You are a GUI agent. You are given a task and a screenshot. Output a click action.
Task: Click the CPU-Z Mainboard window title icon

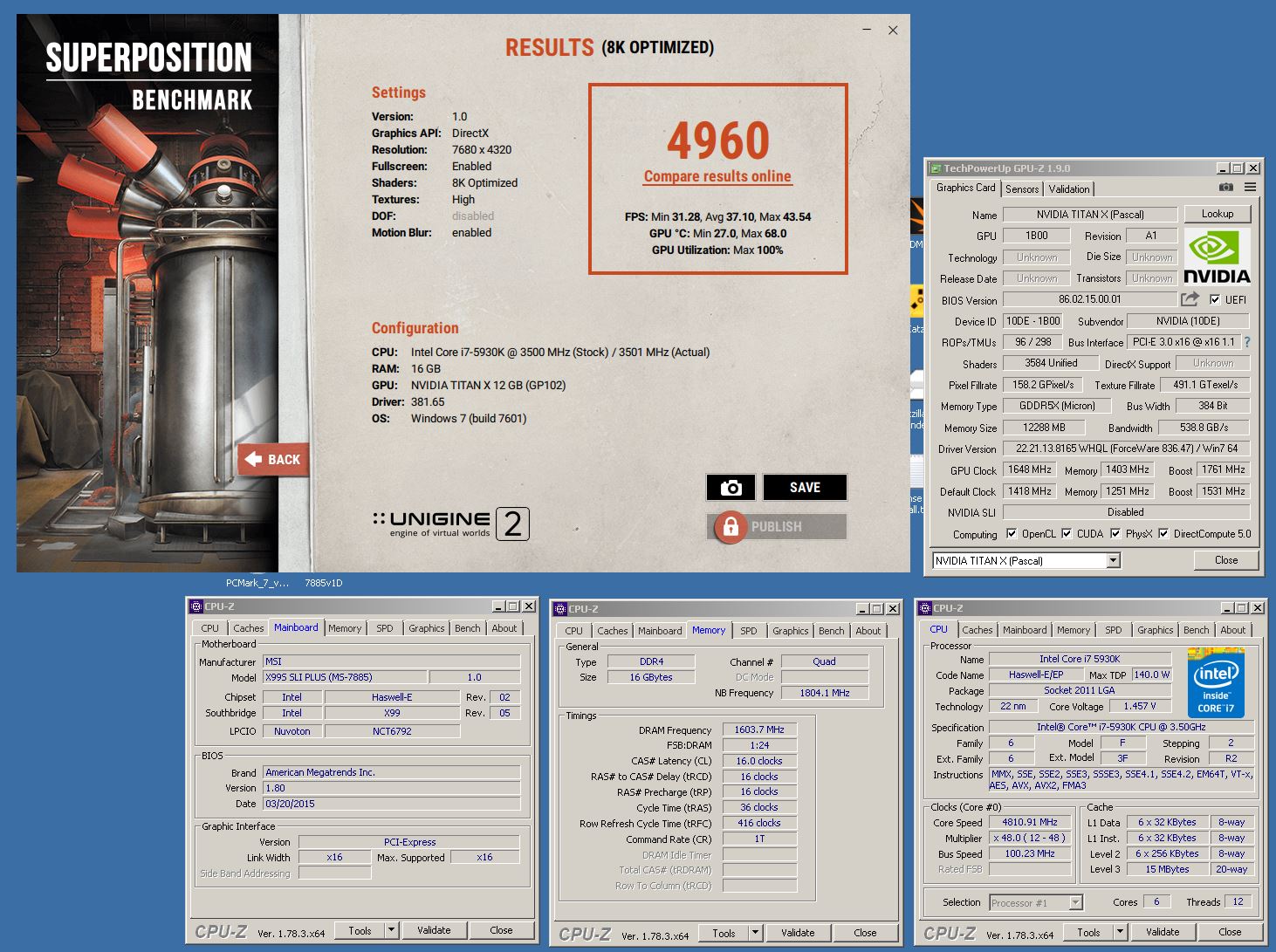click(x=196, y=606)
